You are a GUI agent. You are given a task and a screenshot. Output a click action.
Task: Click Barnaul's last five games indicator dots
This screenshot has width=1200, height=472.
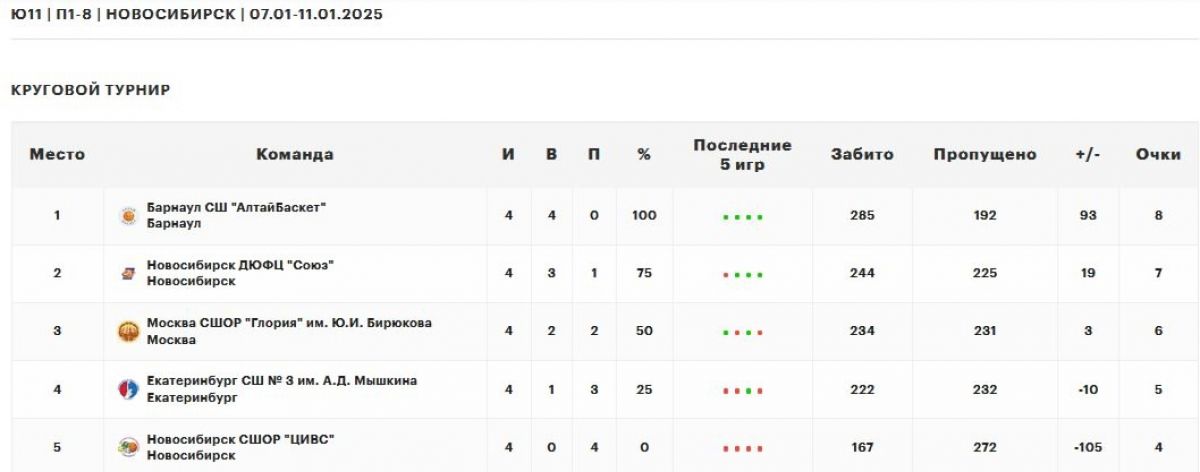coord(742,216)
